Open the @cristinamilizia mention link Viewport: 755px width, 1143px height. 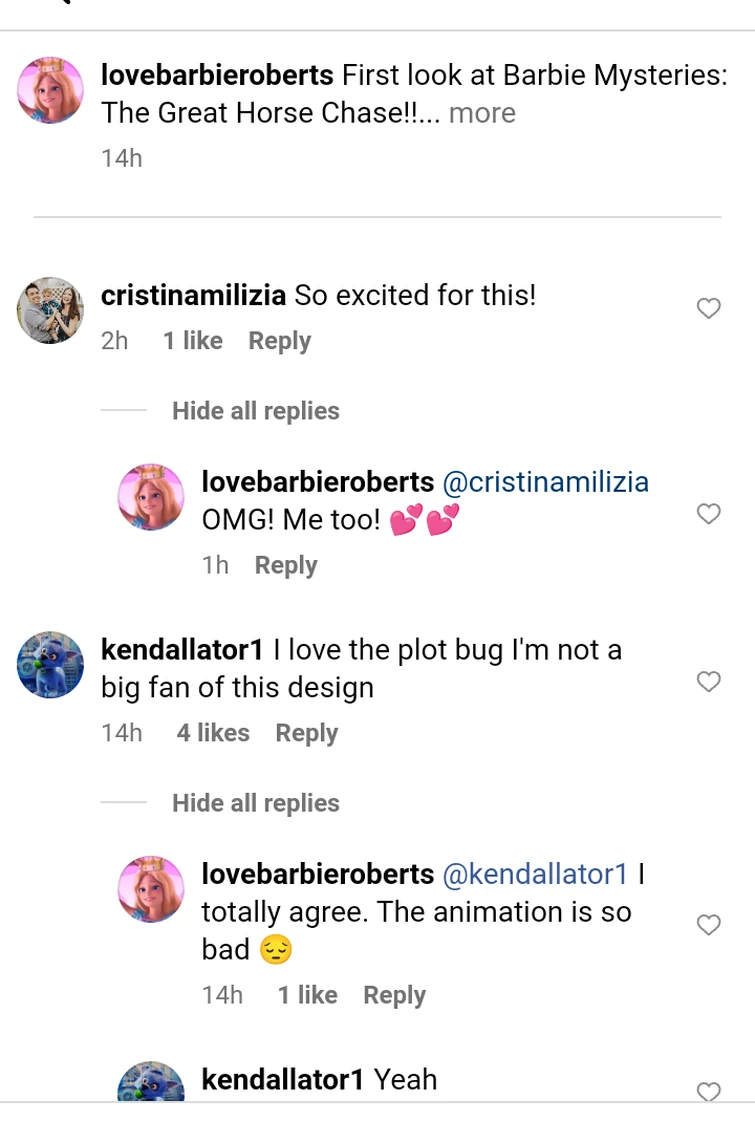pos(545,482)
